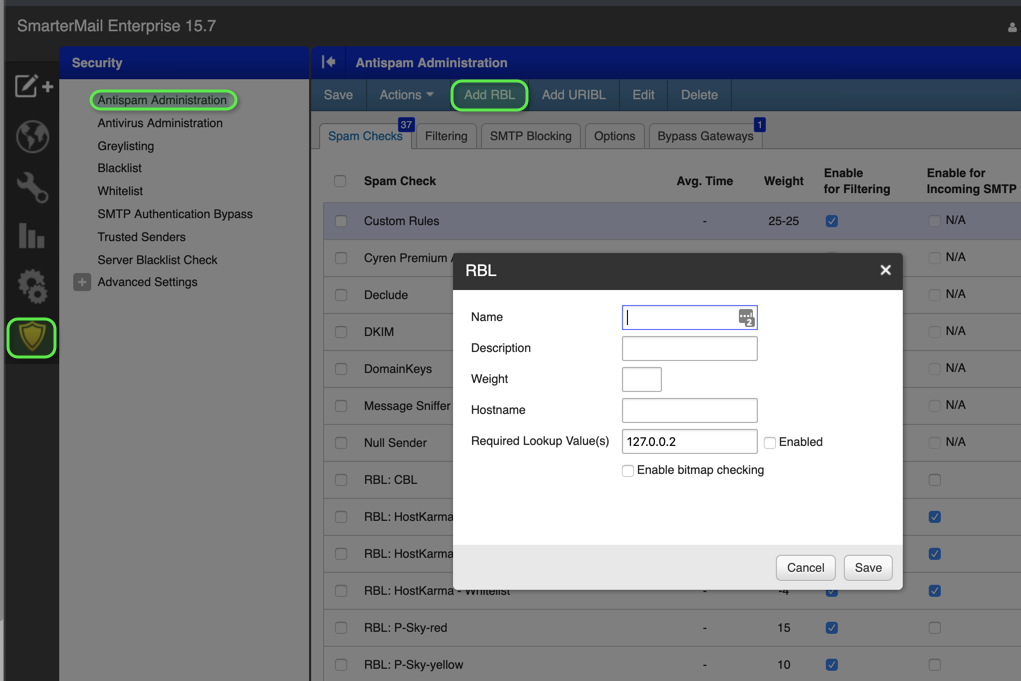Open the SMTP Blocking tab
The image size is (1021, 681).
(530, 136)
